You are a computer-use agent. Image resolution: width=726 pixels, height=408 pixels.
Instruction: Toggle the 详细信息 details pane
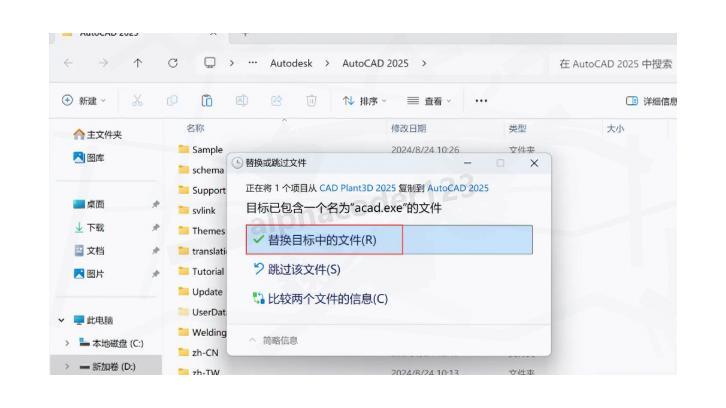coord(651,101)
